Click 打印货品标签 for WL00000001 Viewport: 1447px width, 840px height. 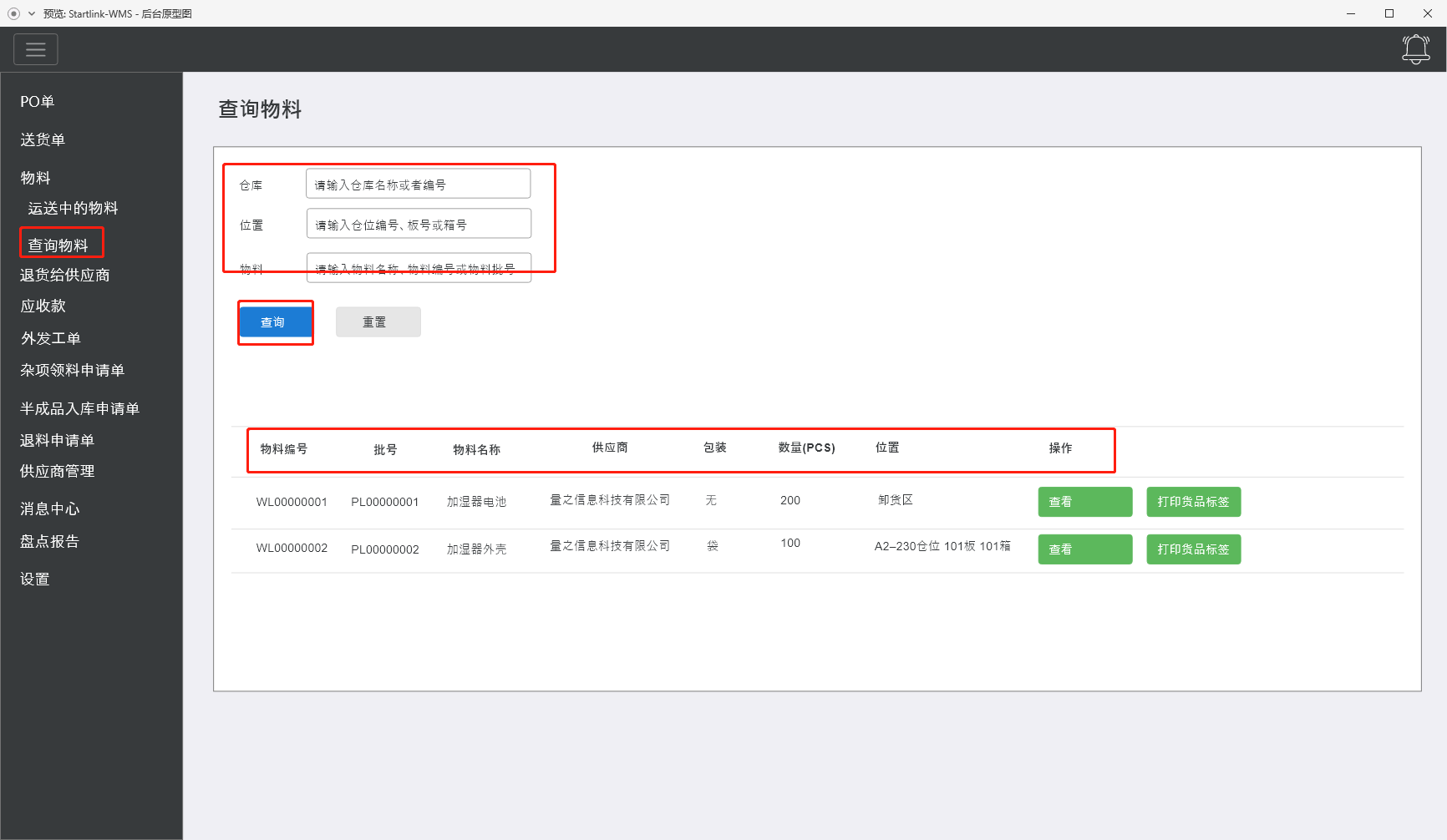(1194, 502)
